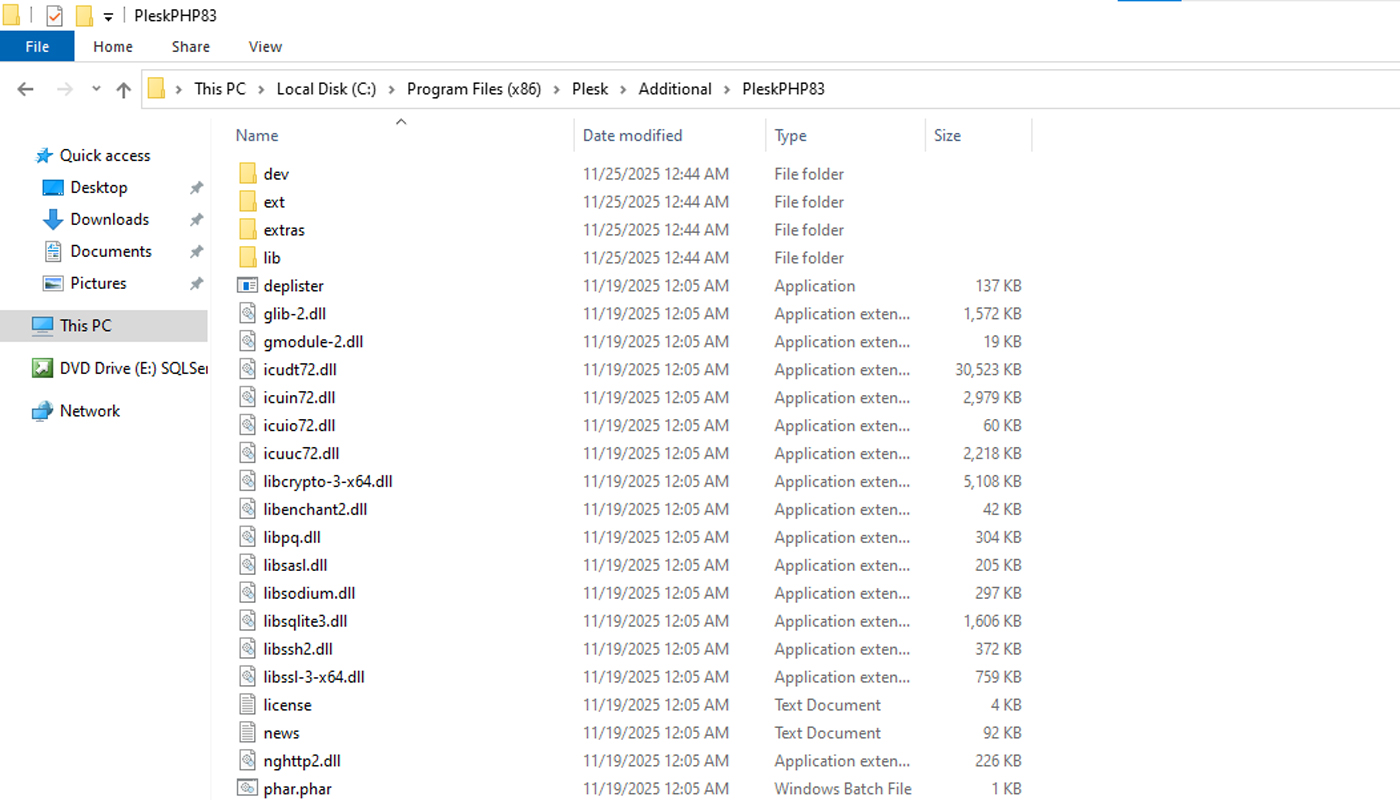Open the Recent locations dropdown chevron
1400x800 pixels.
[x=96, y=89]
